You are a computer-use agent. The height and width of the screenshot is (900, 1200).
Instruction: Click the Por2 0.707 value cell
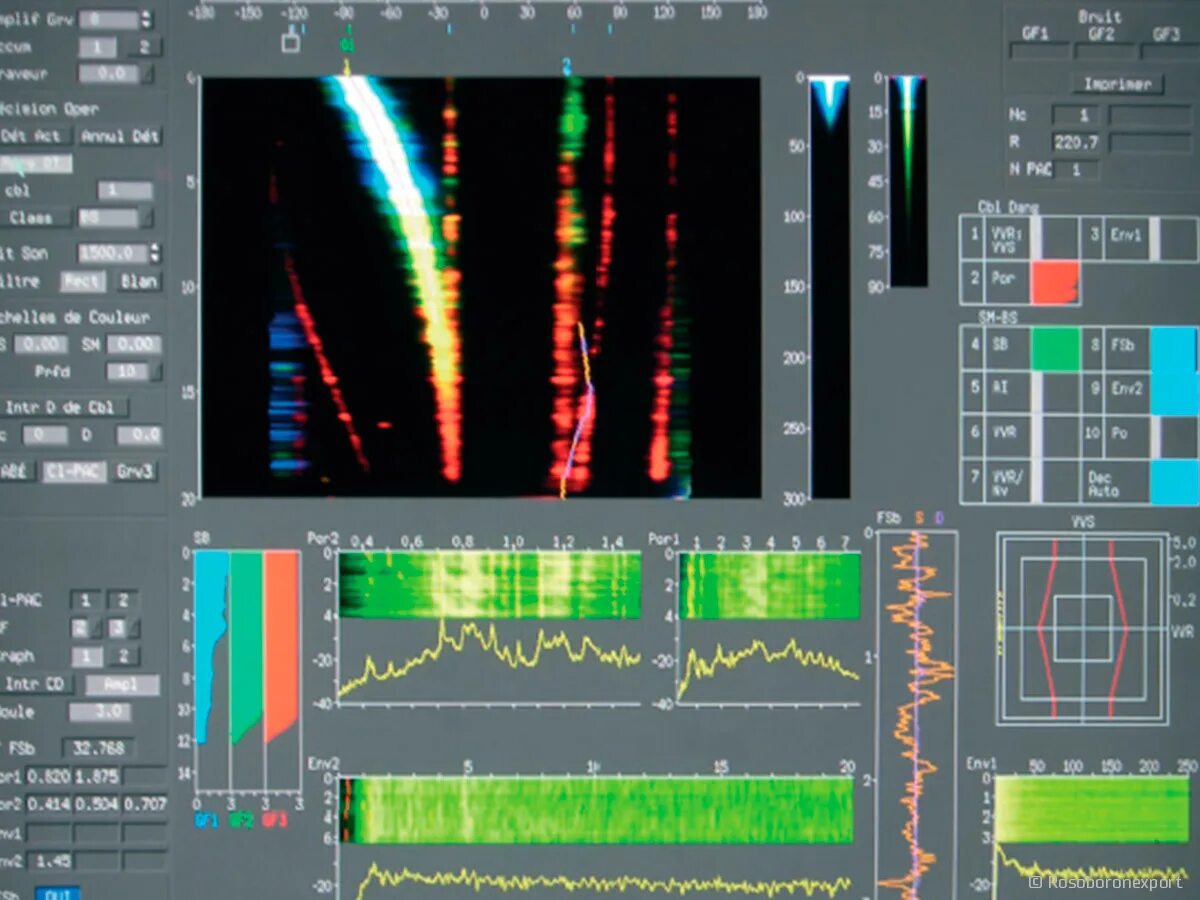(x=145, y=804)
